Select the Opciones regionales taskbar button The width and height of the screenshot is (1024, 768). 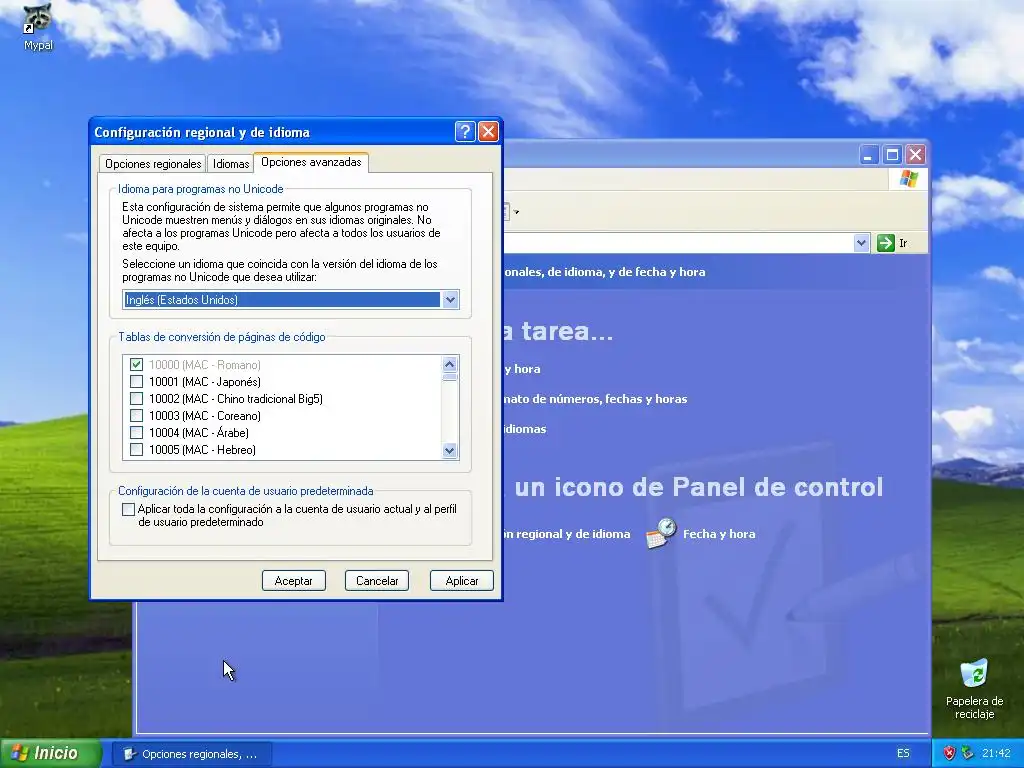pos(191,754)
